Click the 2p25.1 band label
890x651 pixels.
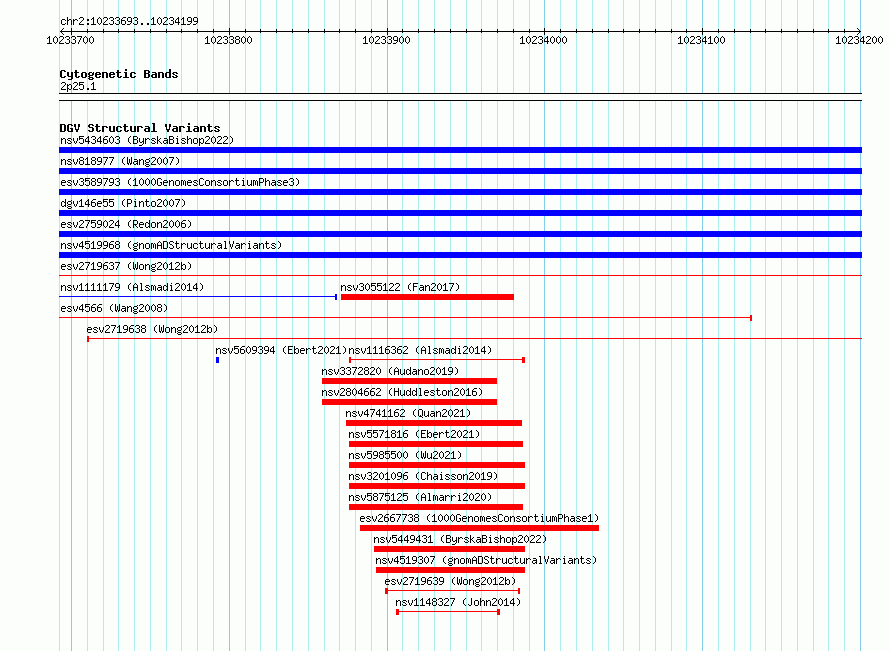78,86
